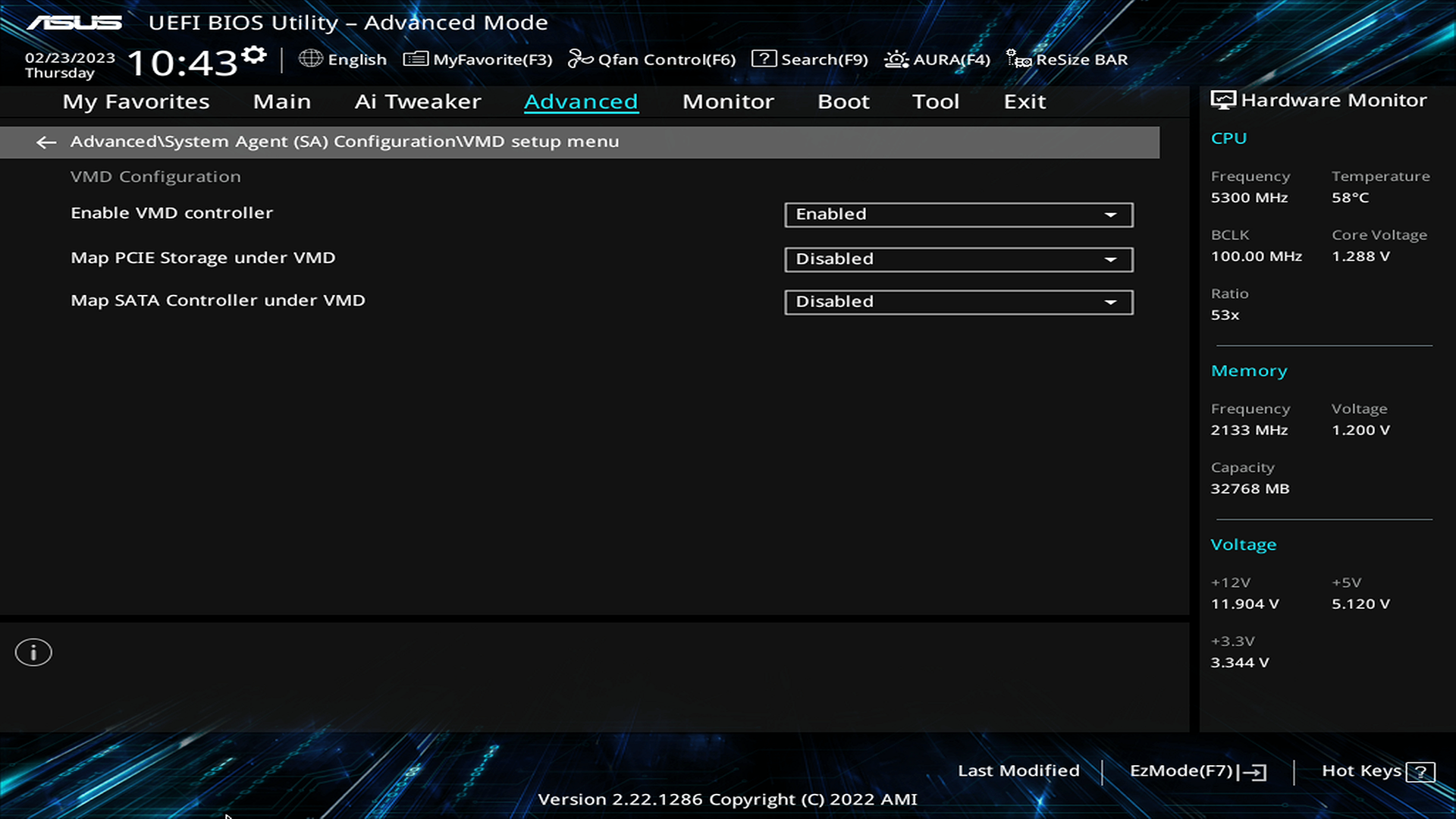Click the information (i) icon

[x=33, y=652]
